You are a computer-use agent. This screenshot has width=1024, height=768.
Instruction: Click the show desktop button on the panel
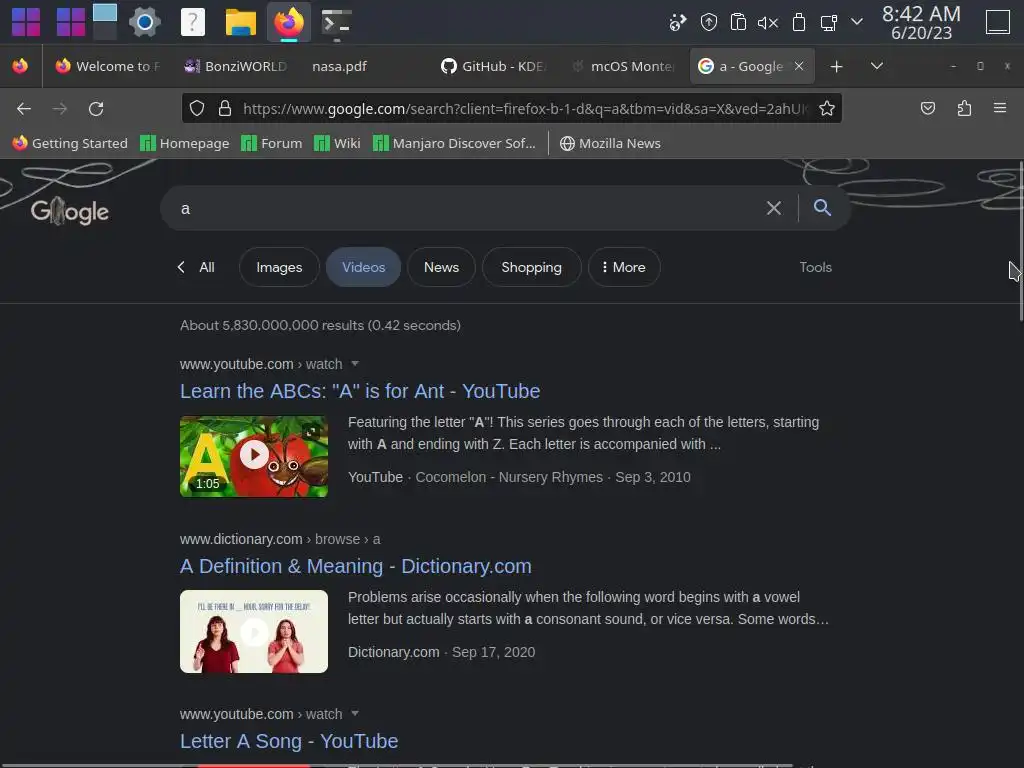(x=998, y=22)
